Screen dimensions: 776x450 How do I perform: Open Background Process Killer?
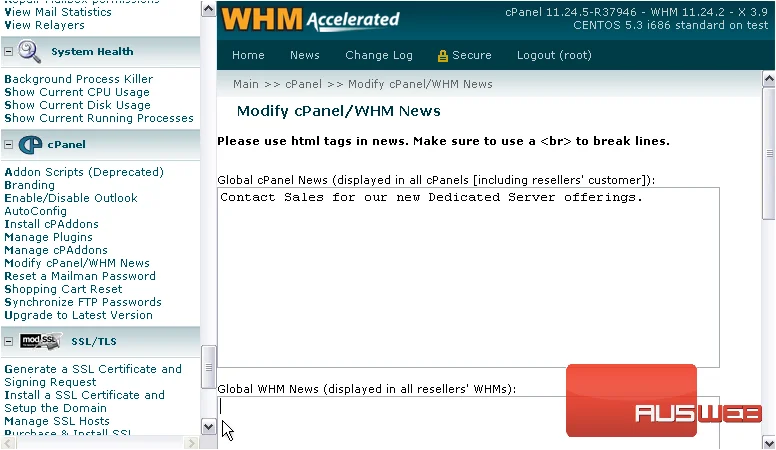[78, 79]
